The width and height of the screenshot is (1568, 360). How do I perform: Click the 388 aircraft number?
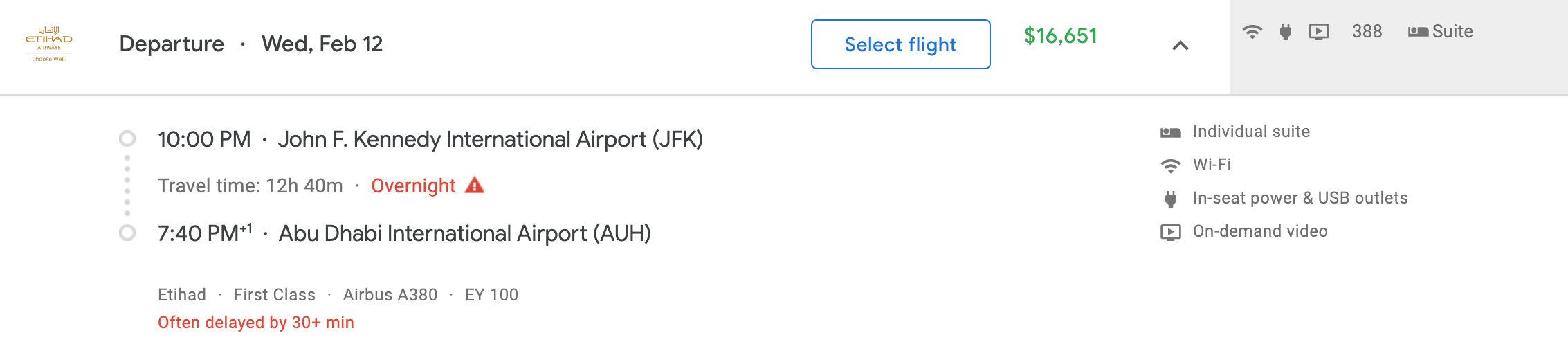(x=1367, y=32)
